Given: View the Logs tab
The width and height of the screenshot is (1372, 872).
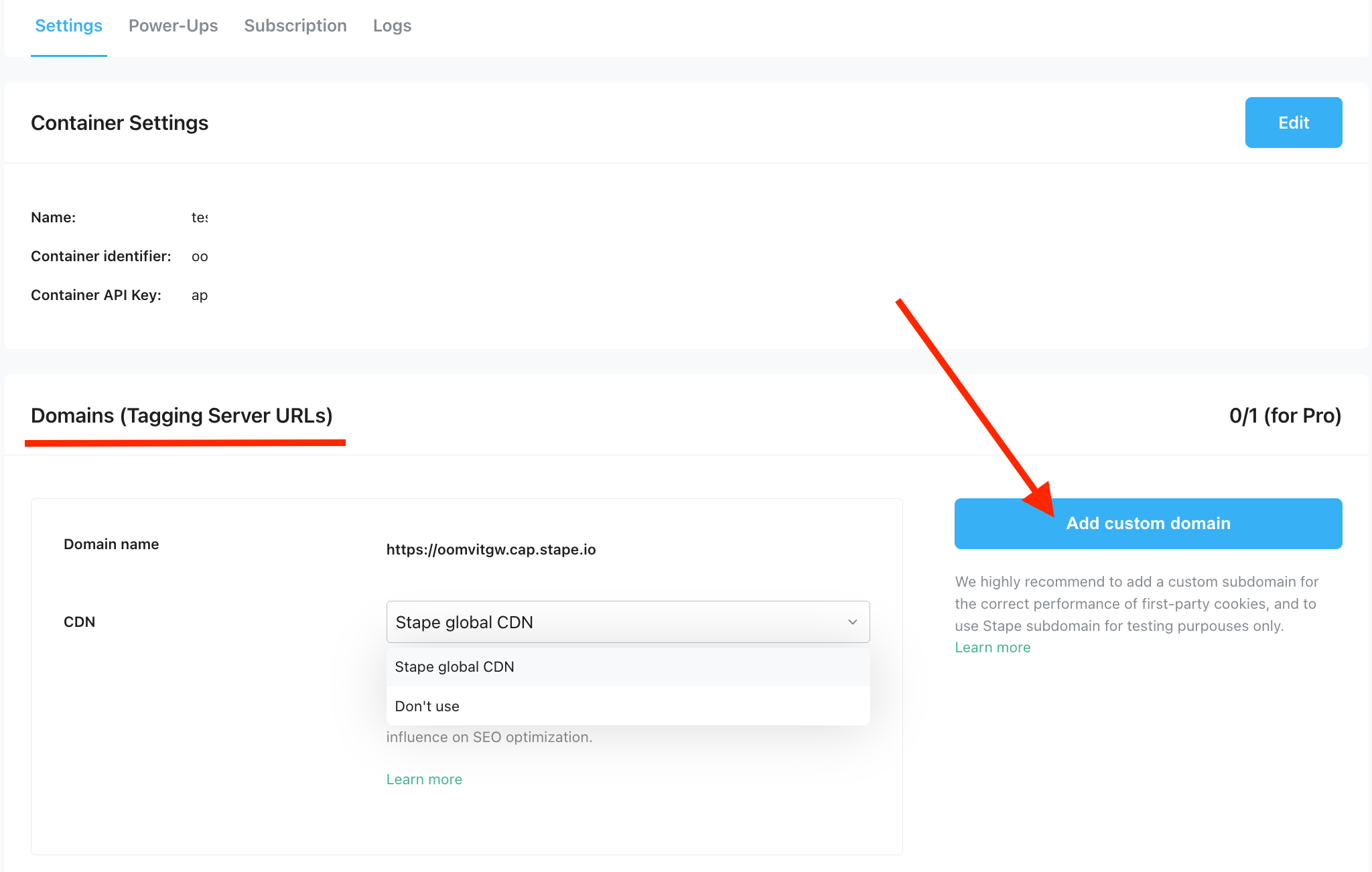Looking at the screenshot, I should [x=392, y=25].
